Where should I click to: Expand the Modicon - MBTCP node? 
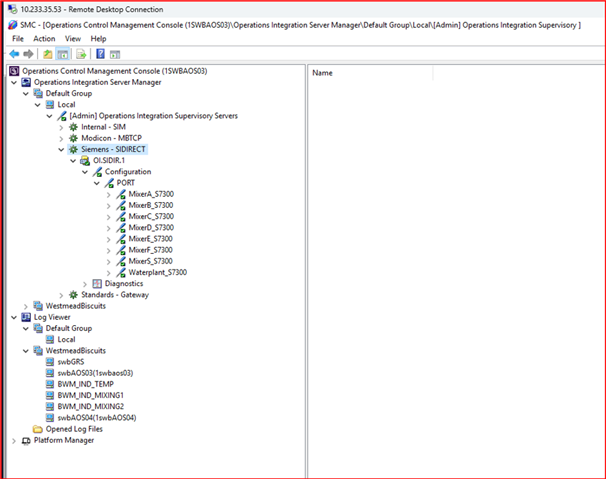[61, 138]
